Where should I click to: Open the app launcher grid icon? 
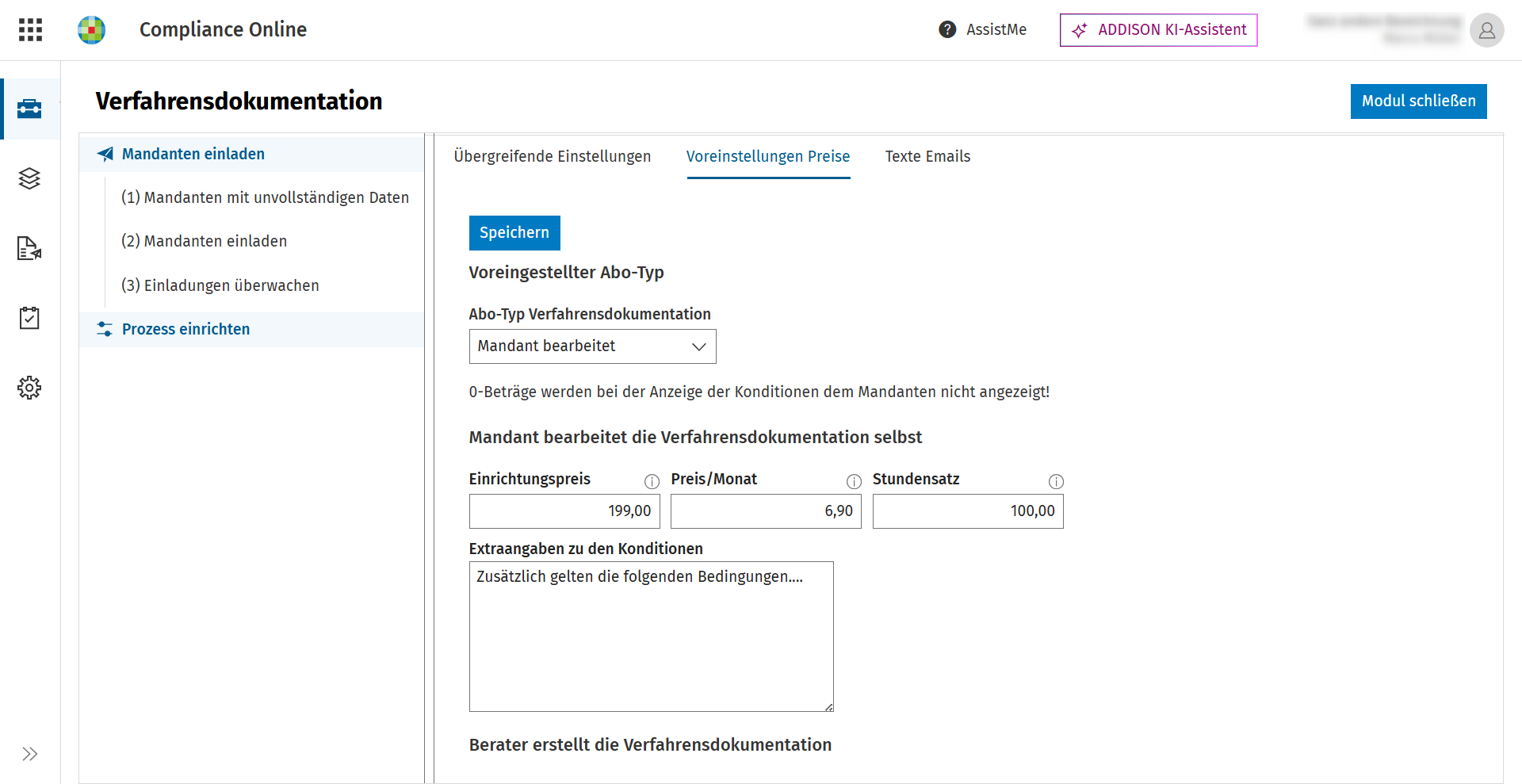pyautogui.click(x=30, y=30)
